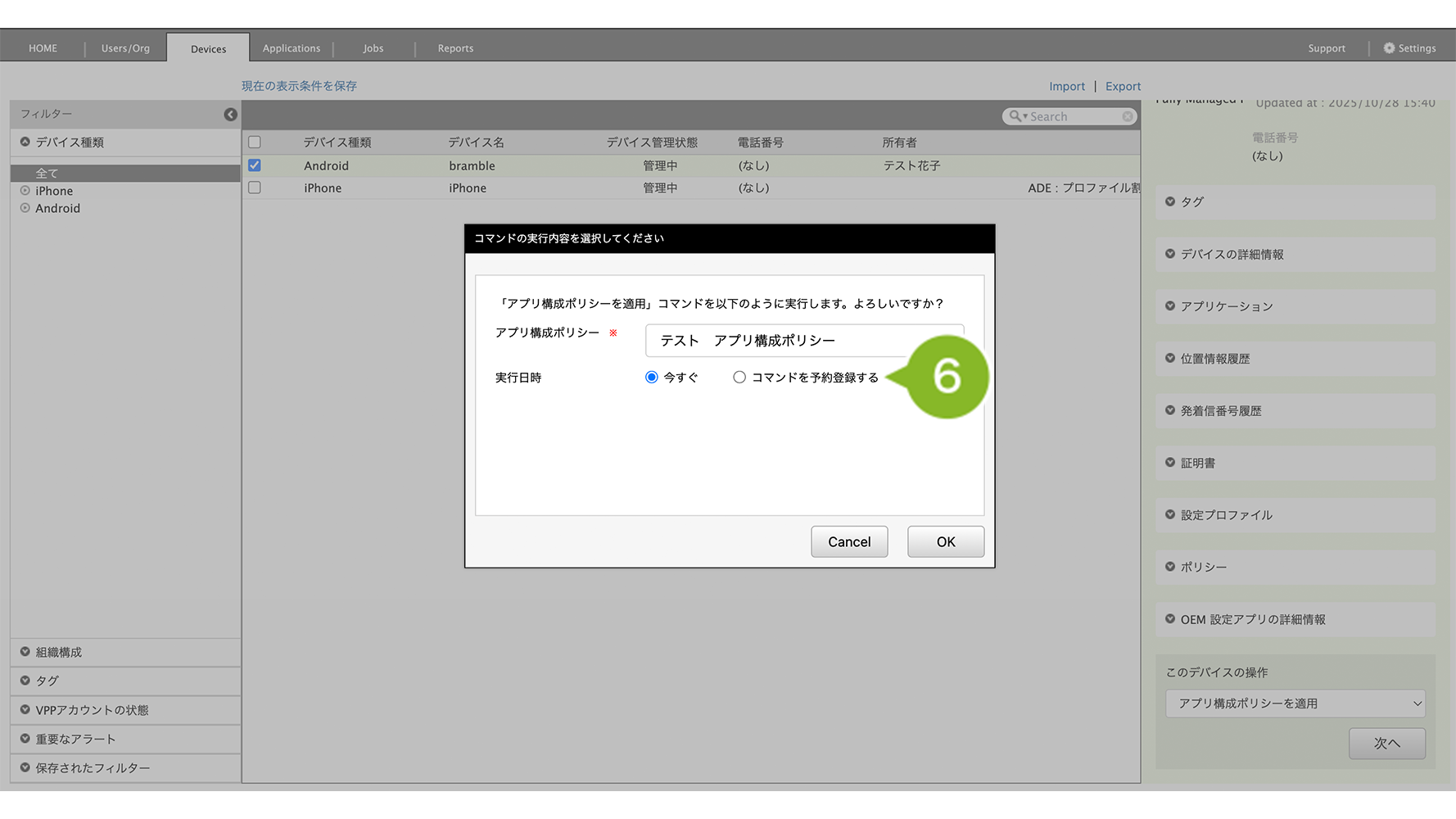Open アプリ構成ポリシーを適用 operation dropdown
Viewport: 1456px width, 819px height.
[1295, 704]
